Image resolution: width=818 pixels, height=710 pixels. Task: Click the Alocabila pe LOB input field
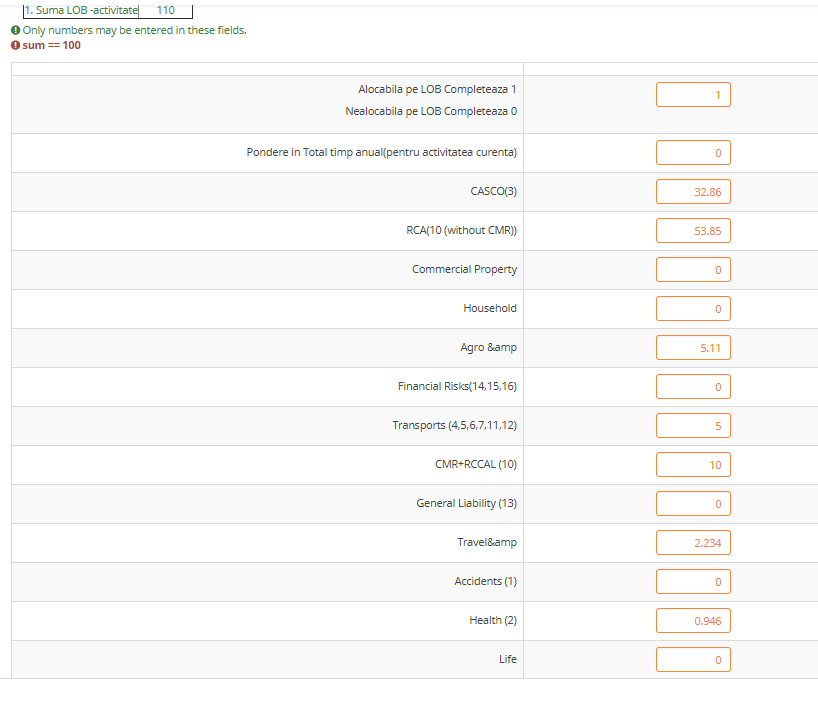pos(693,95)
